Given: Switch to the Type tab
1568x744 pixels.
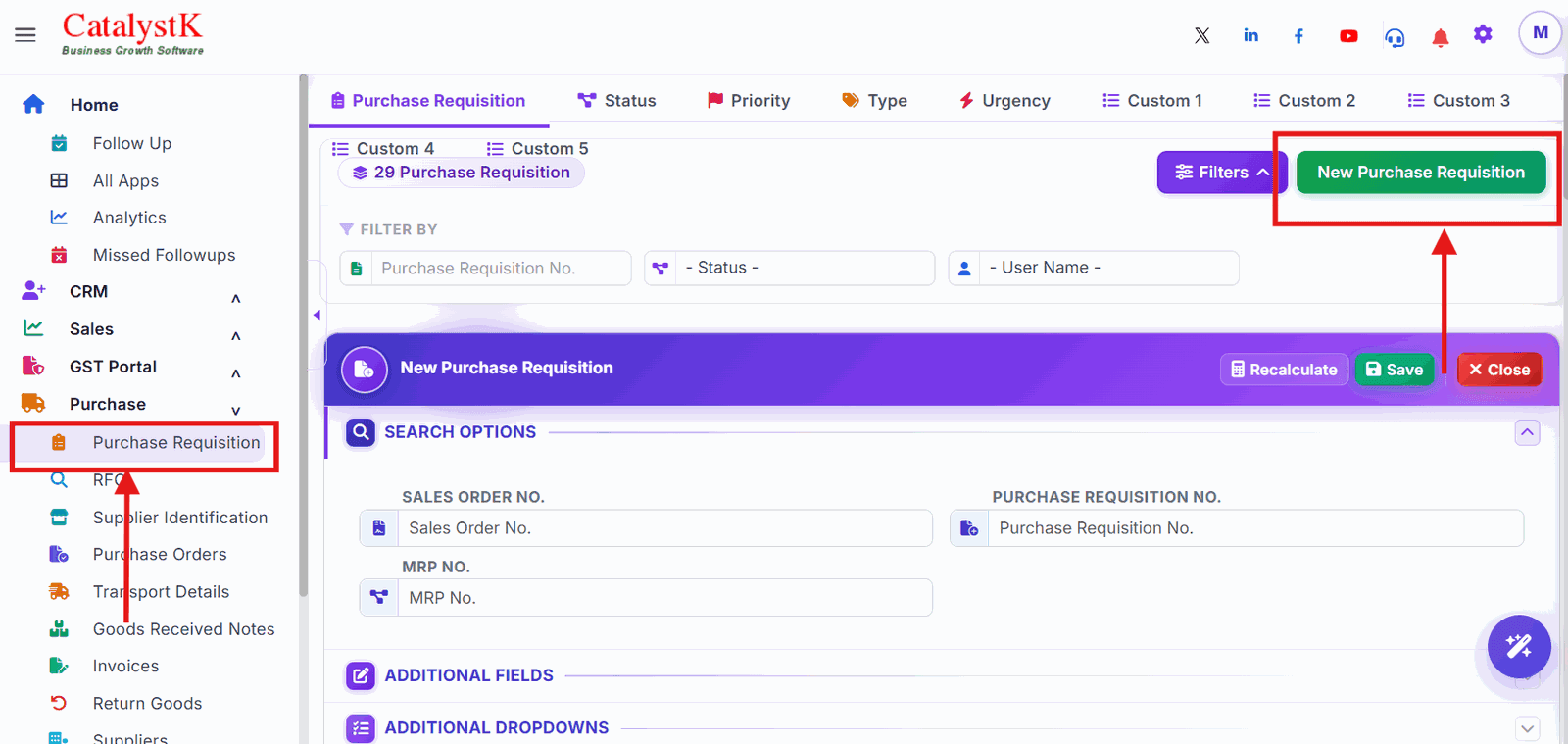Looking at the screenshot, I should click(874, 101).
